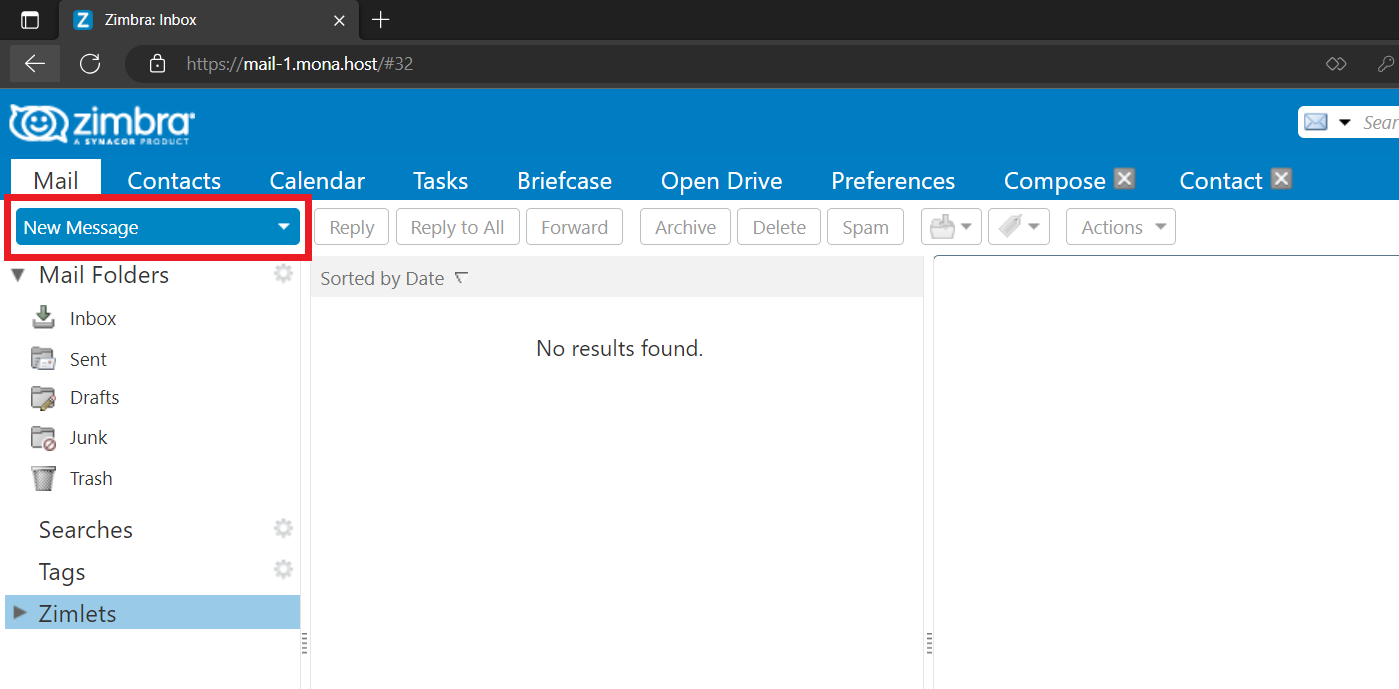
Task: Open Tags gear options
Action: pyautogui.click(x=284, y=569)
